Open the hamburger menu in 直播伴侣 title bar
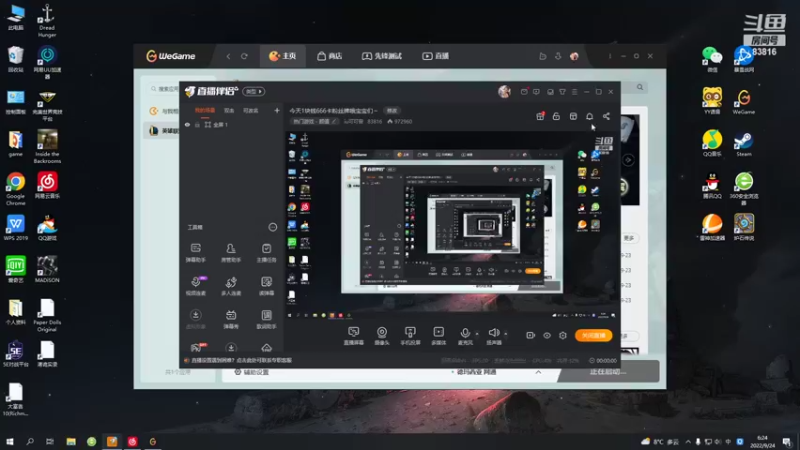 point(574,92)
